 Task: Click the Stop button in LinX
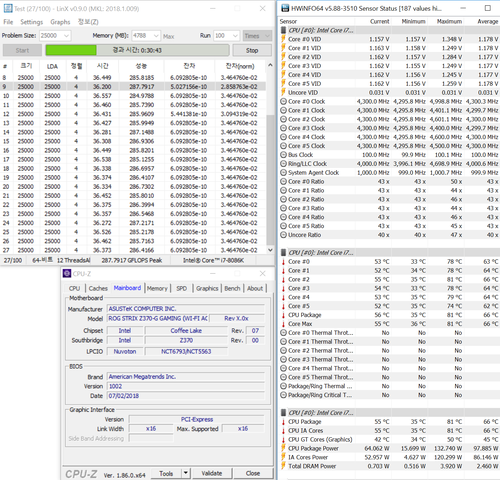[x=252, y=50]
